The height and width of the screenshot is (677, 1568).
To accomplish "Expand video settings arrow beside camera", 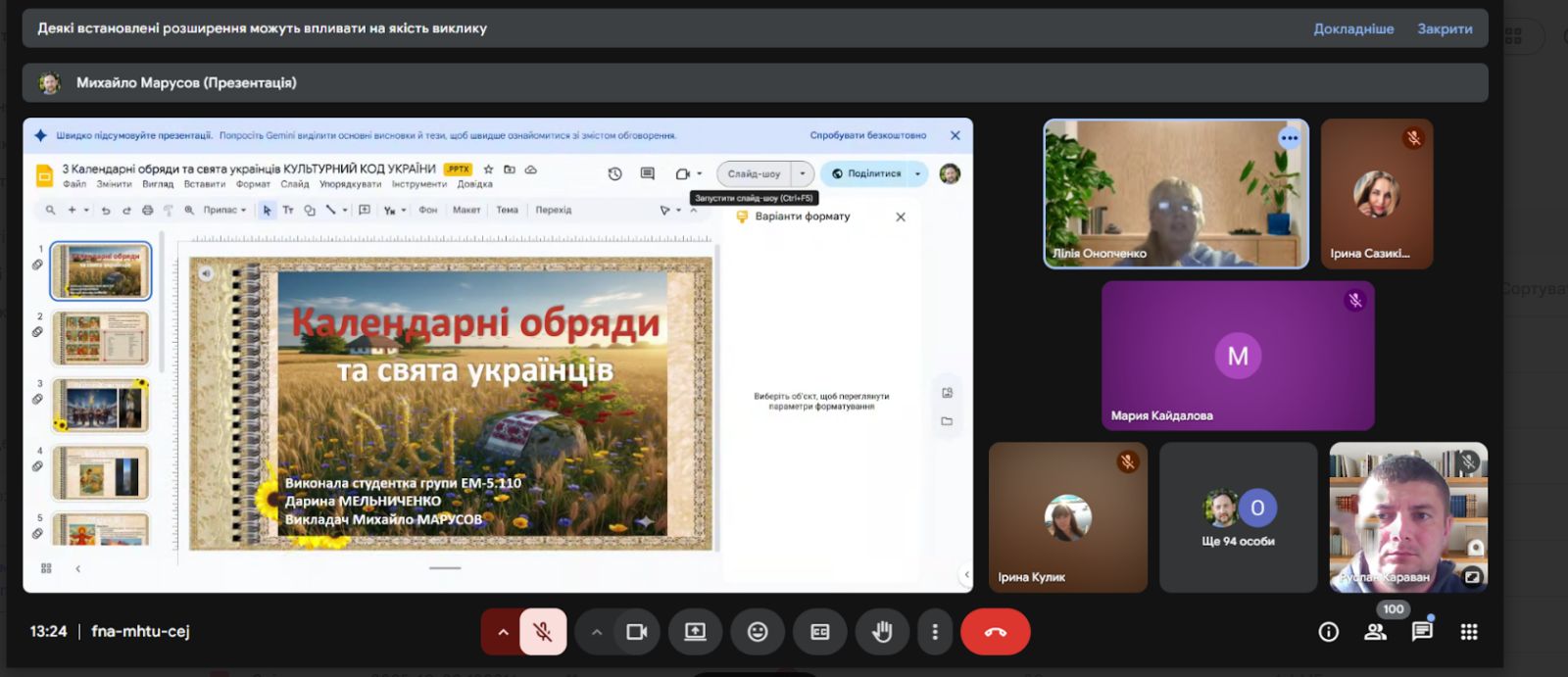I will [x=596, y=632].
